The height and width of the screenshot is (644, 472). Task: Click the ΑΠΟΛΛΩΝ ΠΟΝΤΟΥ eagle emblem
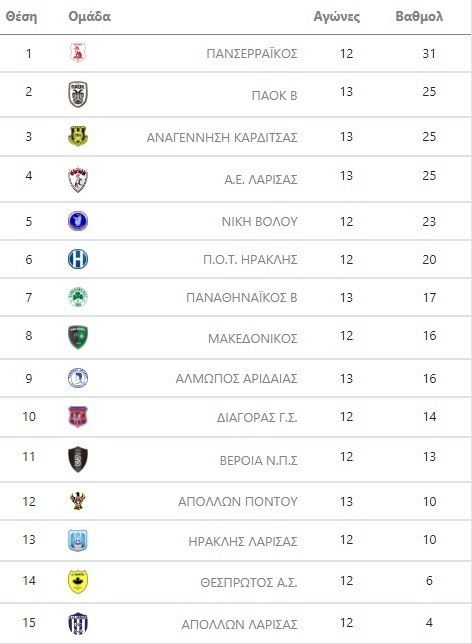tap(78, 501)
